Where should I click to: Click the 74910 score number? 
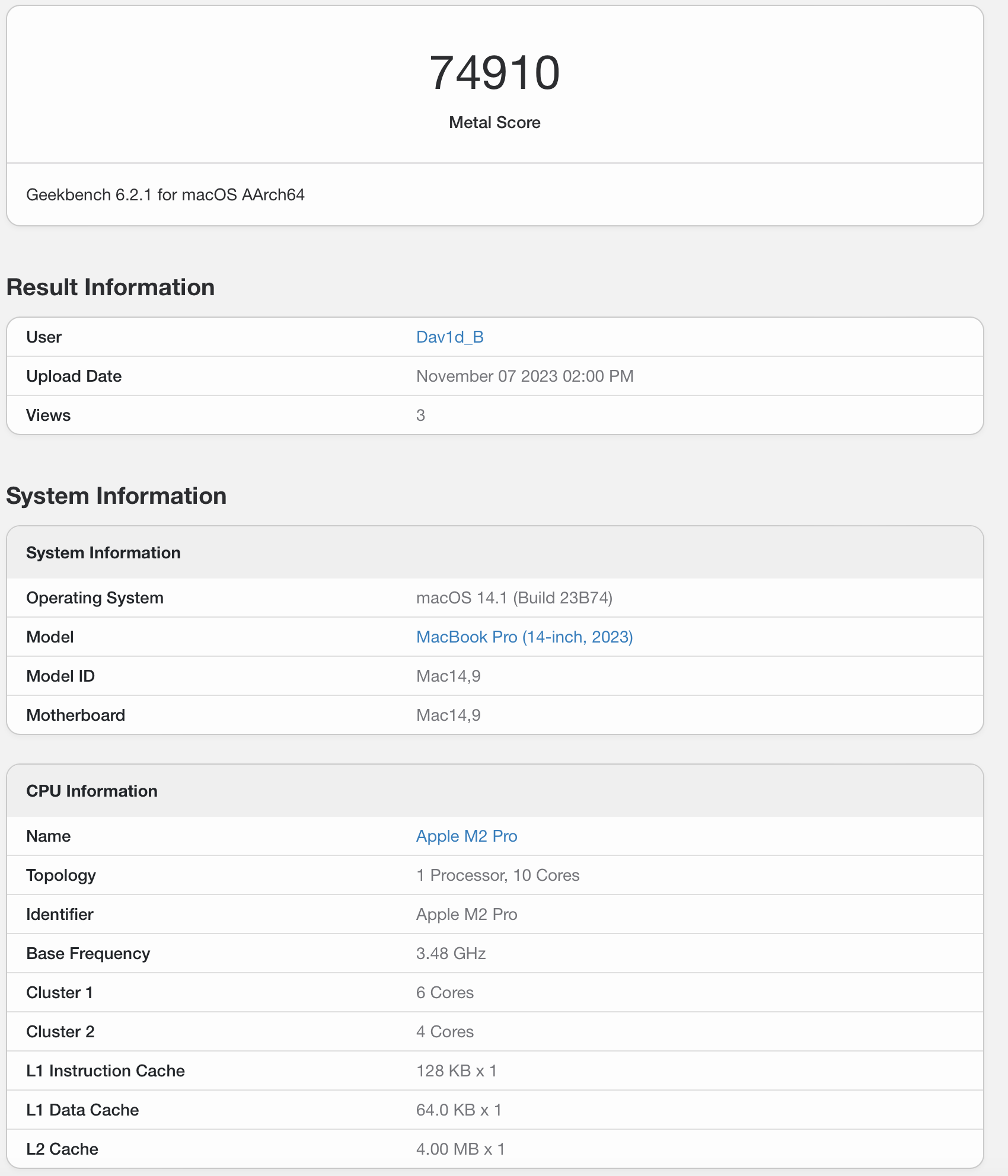(x=495, y=72)
